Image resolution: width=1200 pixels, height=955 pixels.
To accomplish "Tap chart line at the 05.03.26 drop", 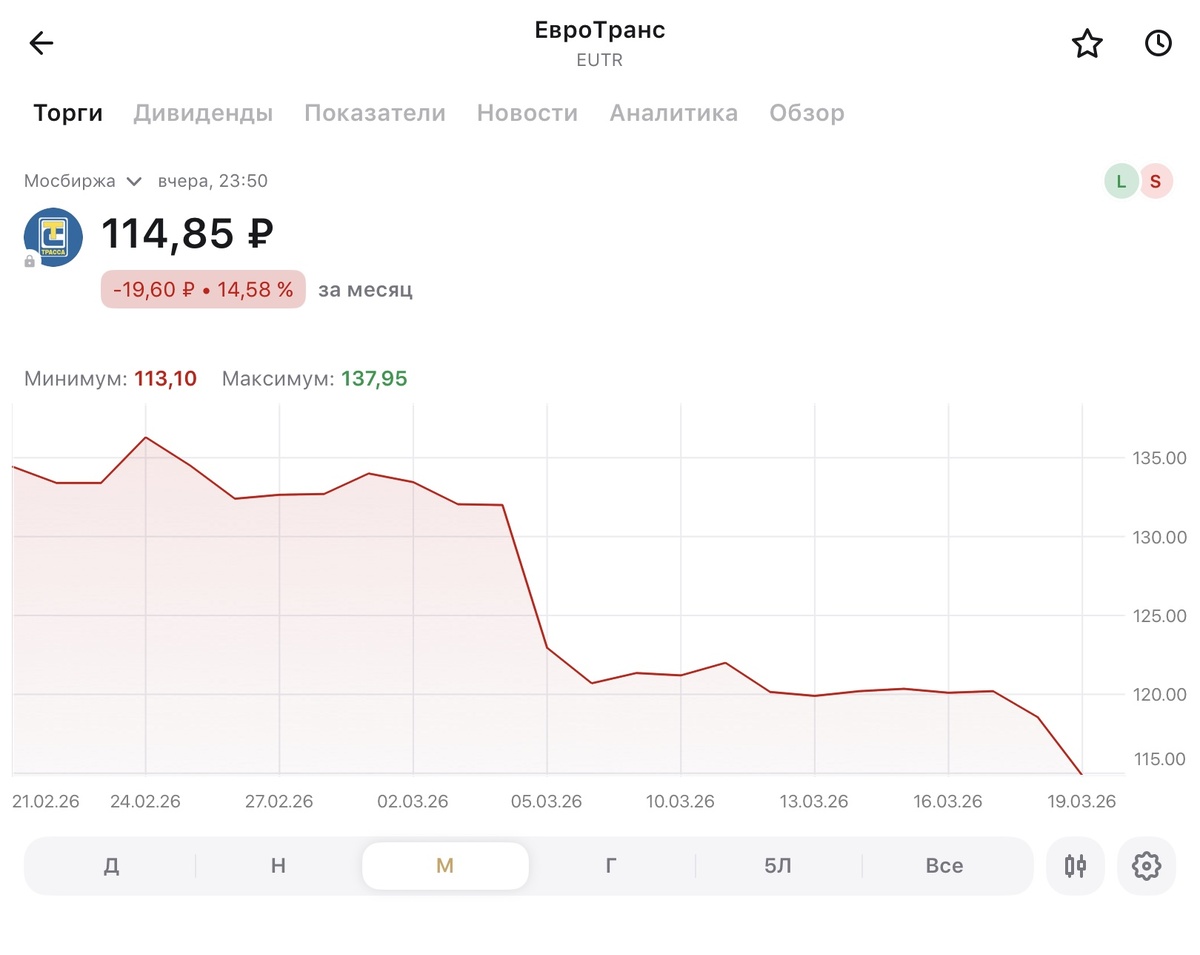I will (547, 647).
